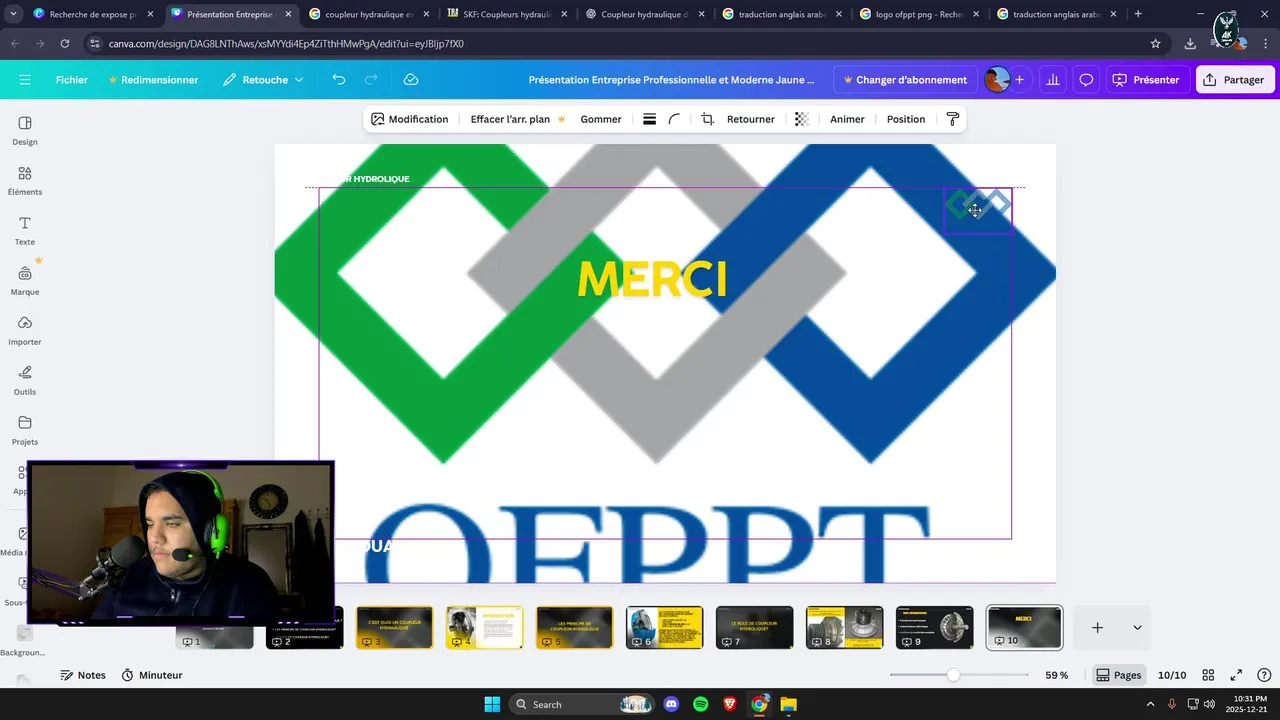Toggle the Pages thumbnail strip
Image resolution: width=1280 pixels, height=720 pixels.
coord(1118,675)
